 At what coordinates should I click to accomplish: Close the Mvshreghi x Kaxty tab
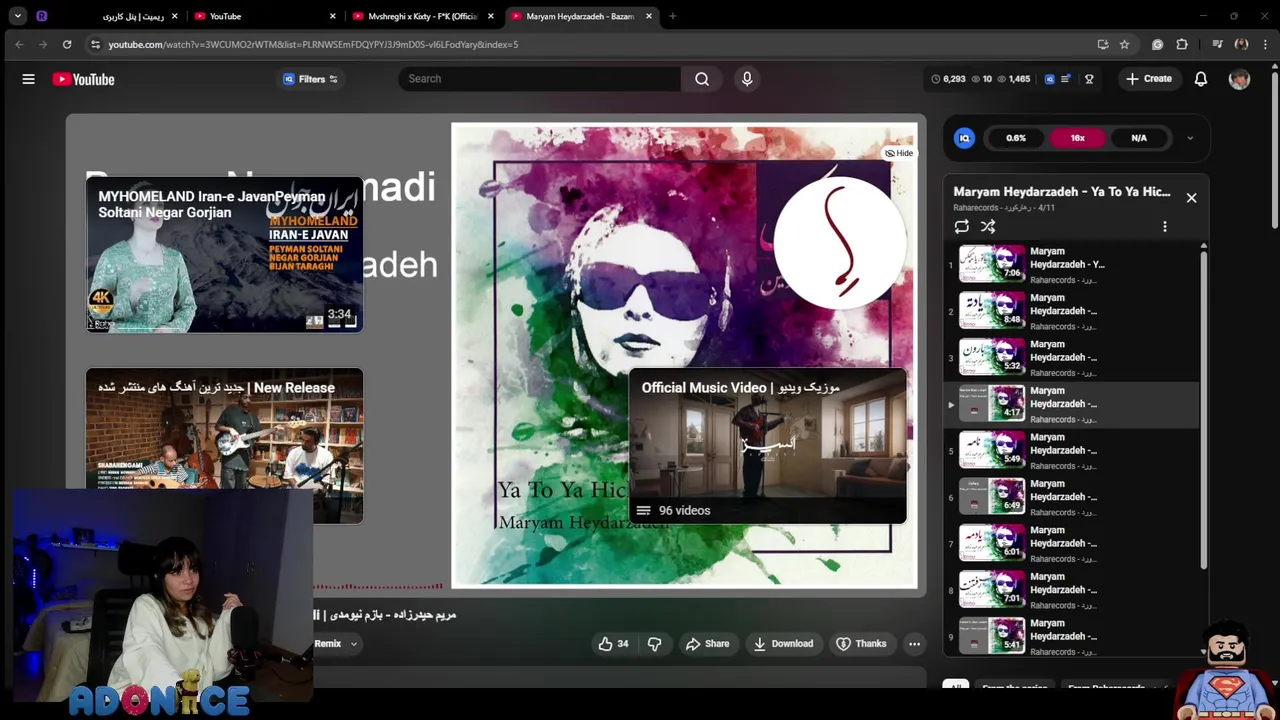490,16
